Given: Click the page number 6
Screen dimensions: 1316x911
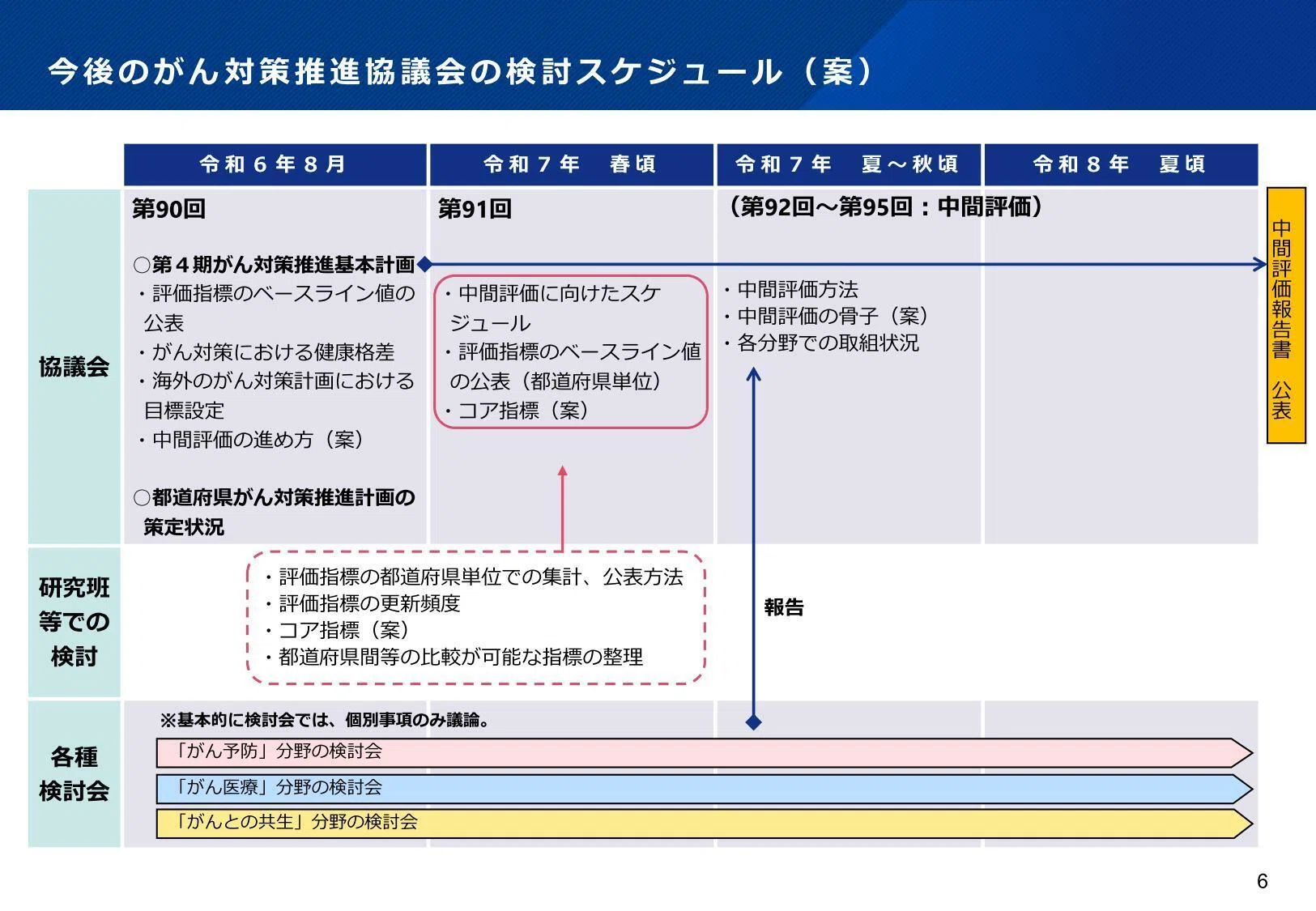Looking at the screenshot, I should pos(1262,882).
